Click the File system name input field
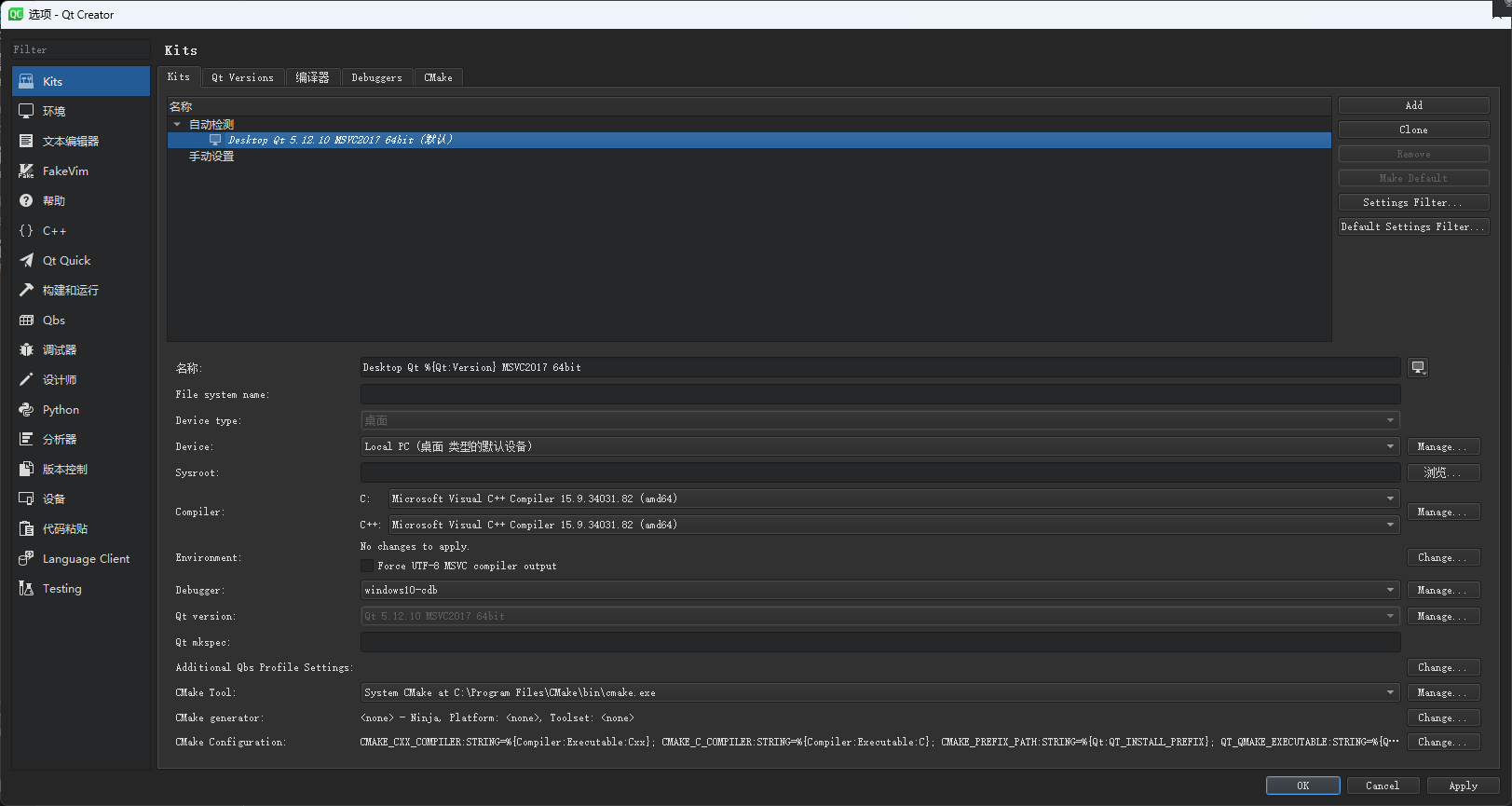This screenshot has height=806, width=1512. coord(880,394)
